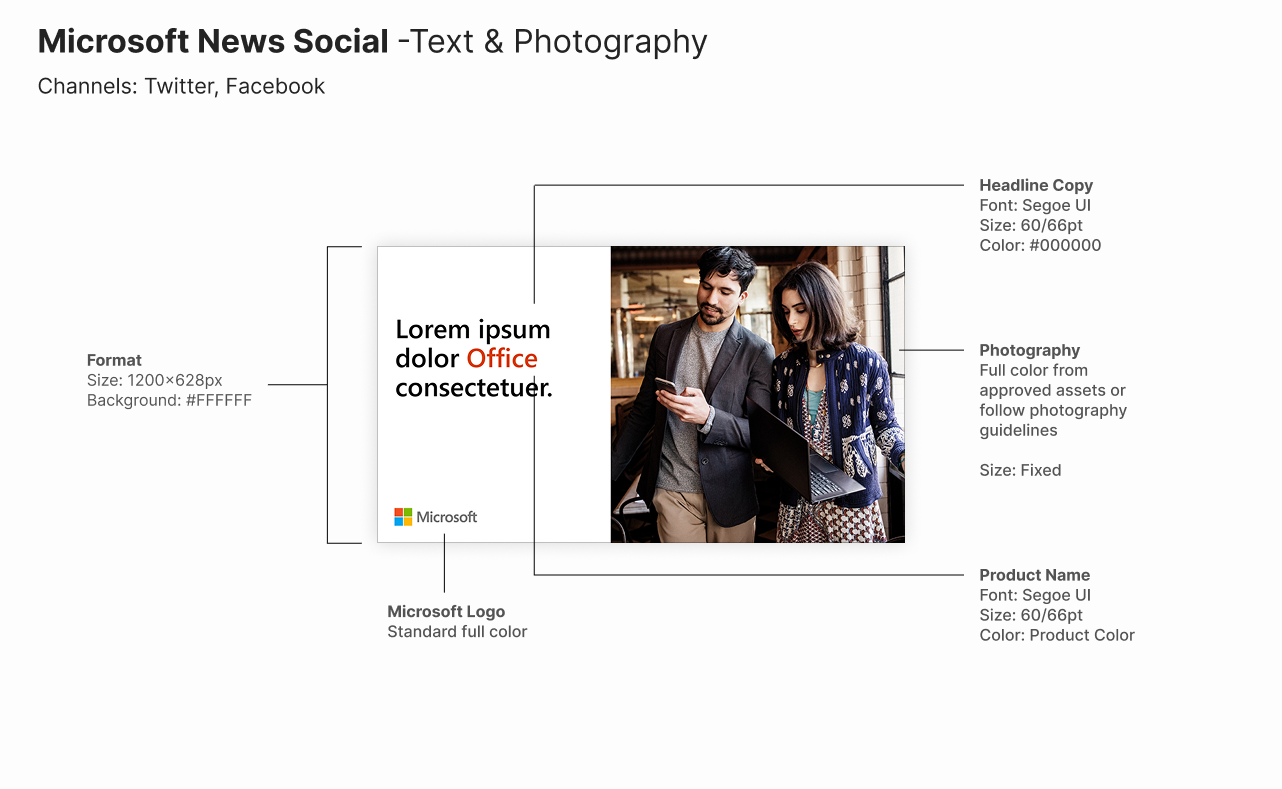Click "follow photography" text line
This screenshot has width=1282, height=789.
tap(1053, 410)
